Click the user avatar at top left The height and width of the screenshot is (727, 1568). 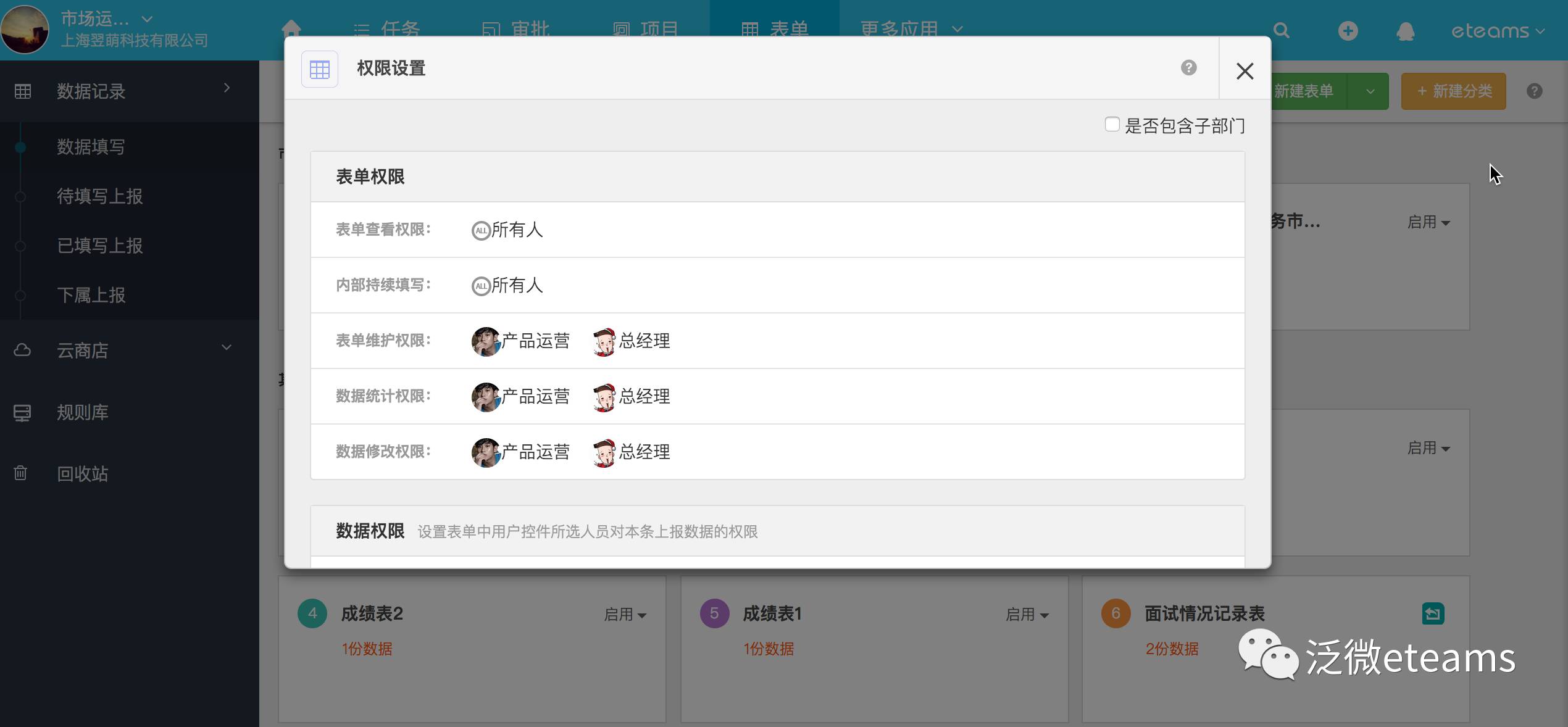point(25,30)
